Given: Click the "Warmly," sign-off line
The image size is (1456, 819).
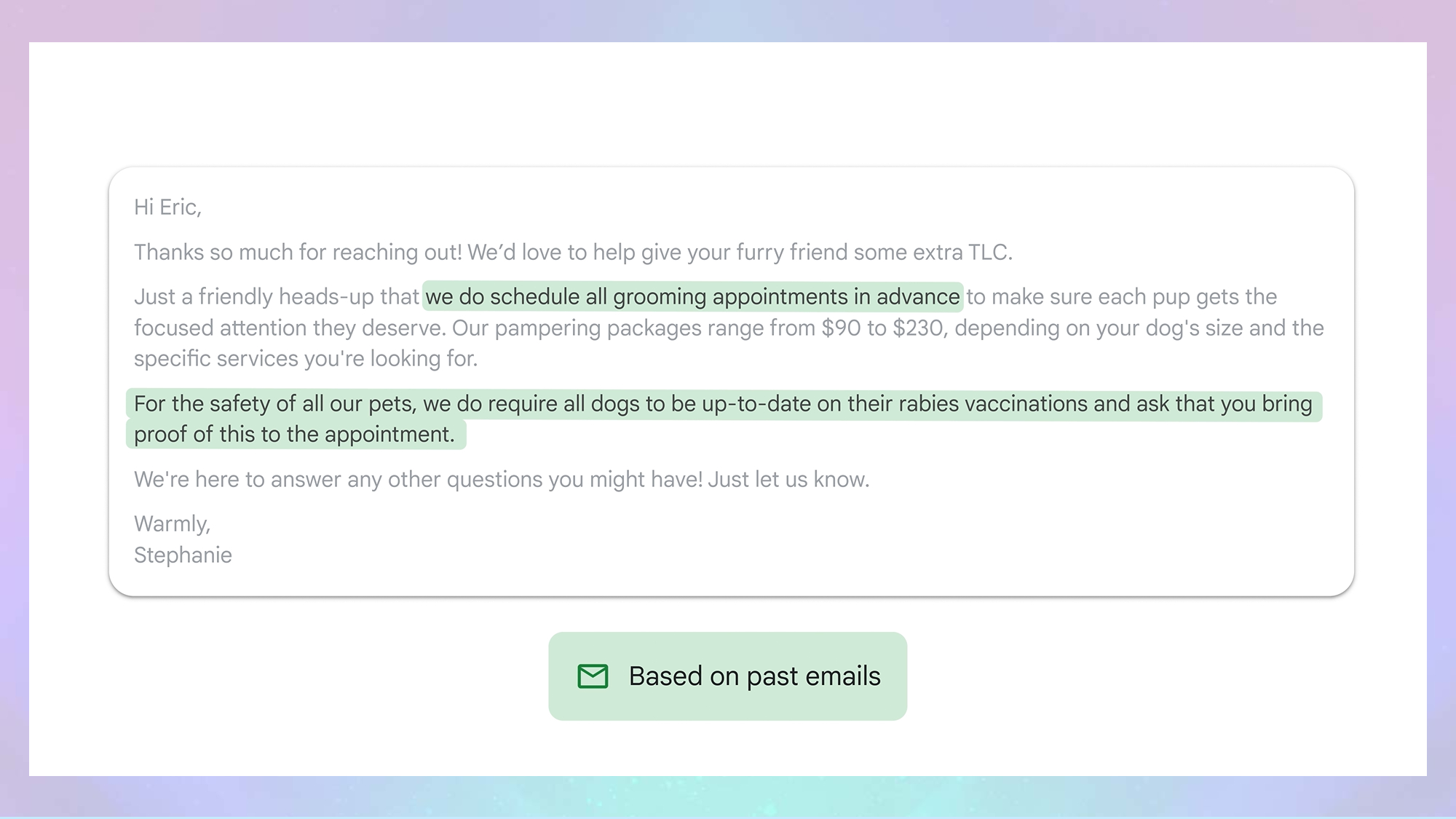Looking at the screenshot, I should point(172,524).
